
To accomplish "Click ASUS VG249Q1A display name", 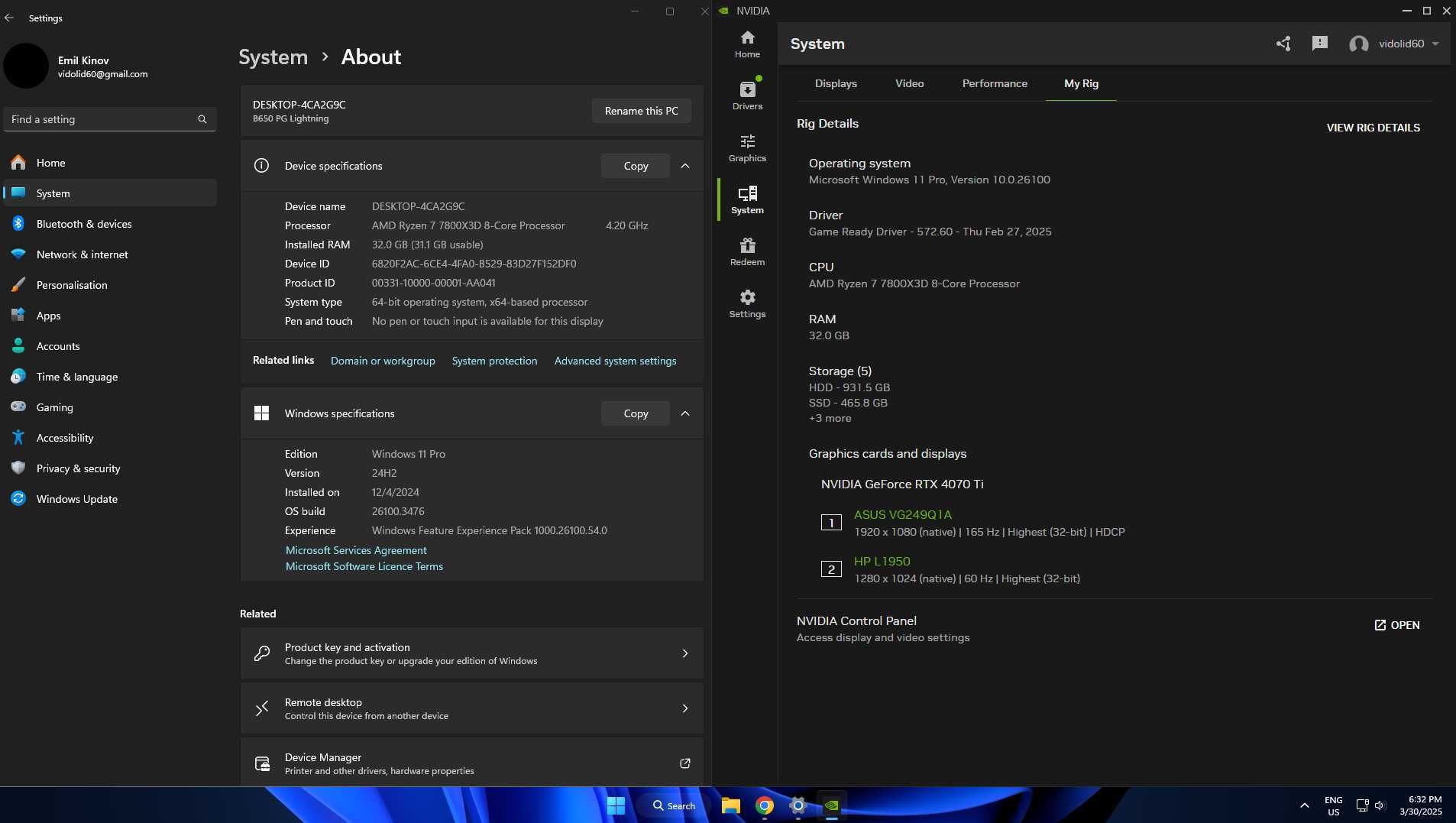I will 902,514.
